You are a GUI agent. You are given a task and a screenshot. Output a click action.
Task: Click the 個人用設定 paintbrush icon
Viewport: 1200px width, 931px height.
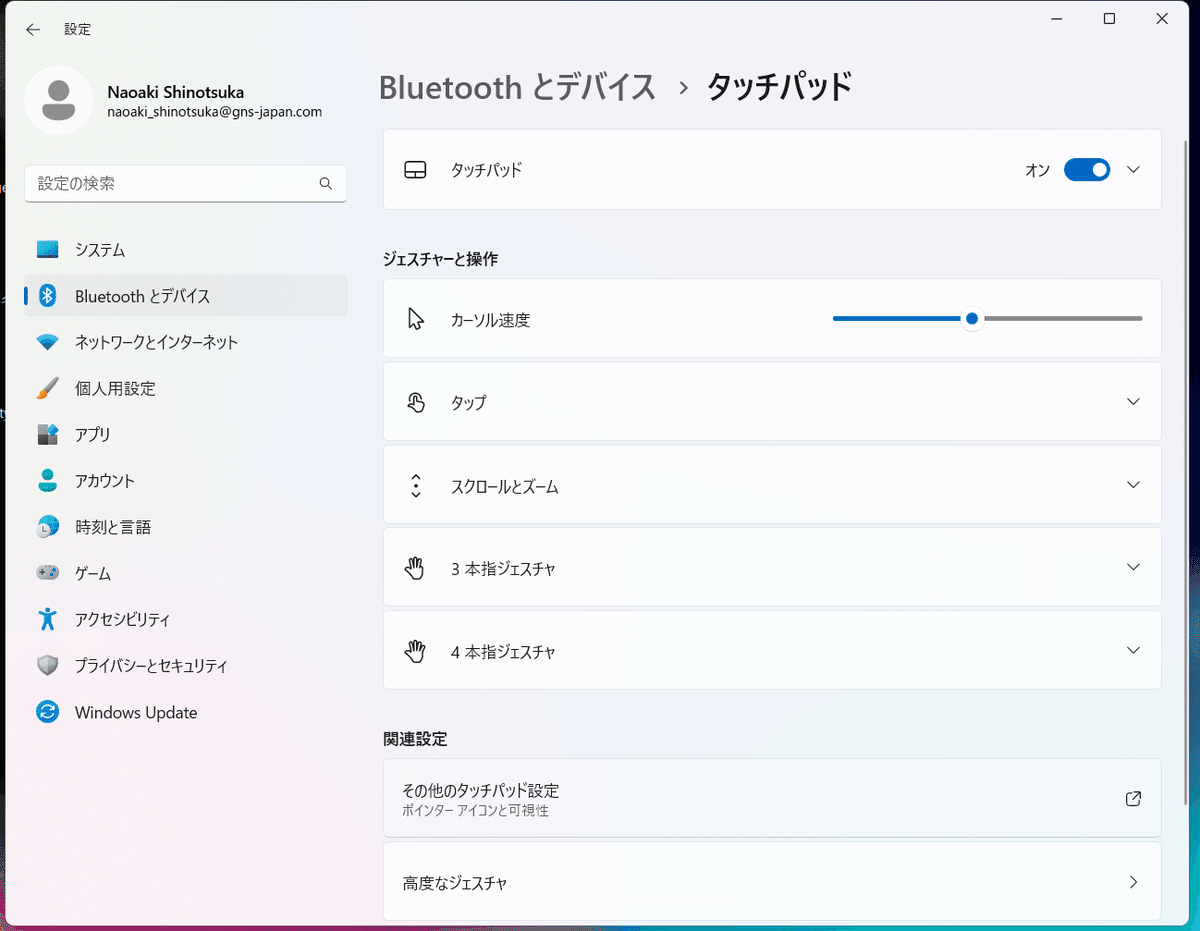[x=48, y=388]
